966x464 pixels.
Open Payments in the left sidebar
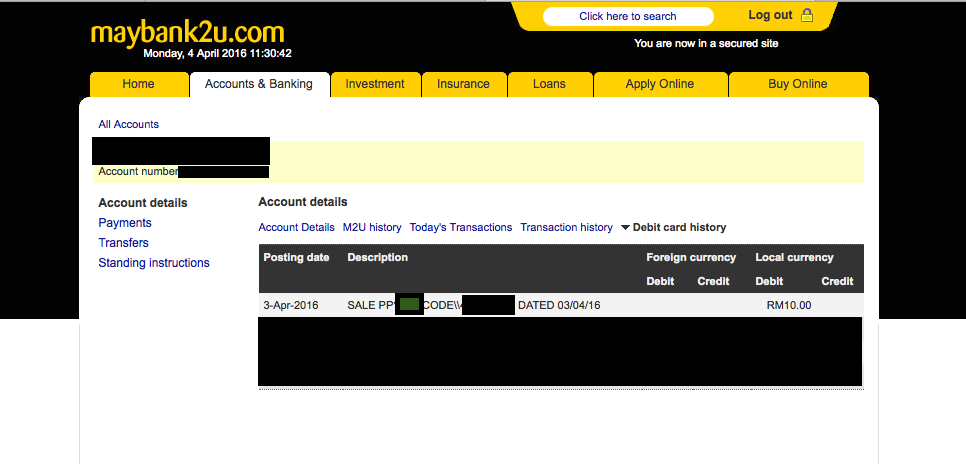click(125, 223)
